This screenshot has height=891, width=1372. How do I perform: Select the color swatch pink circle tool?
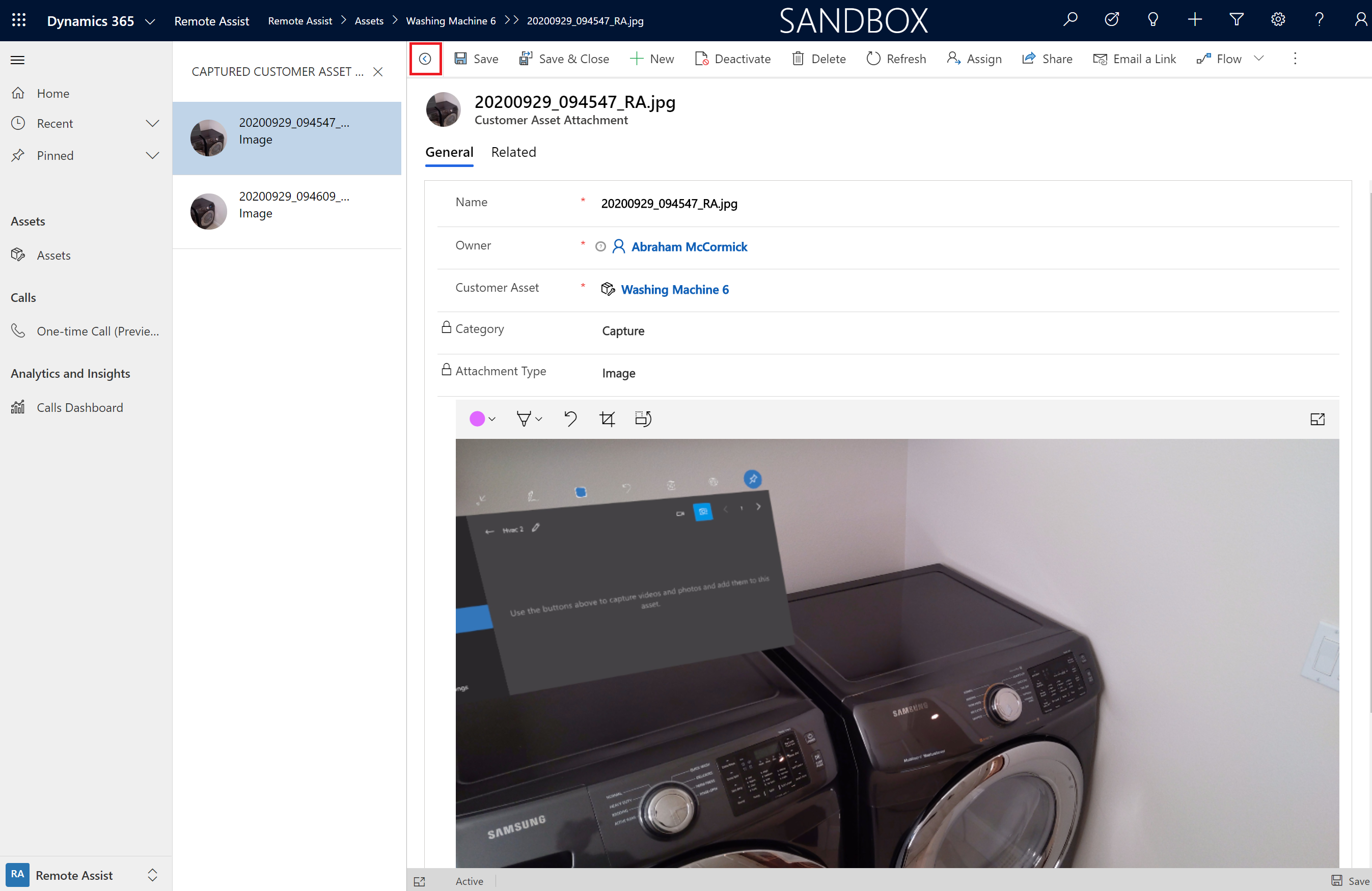[x=478, y=418]
